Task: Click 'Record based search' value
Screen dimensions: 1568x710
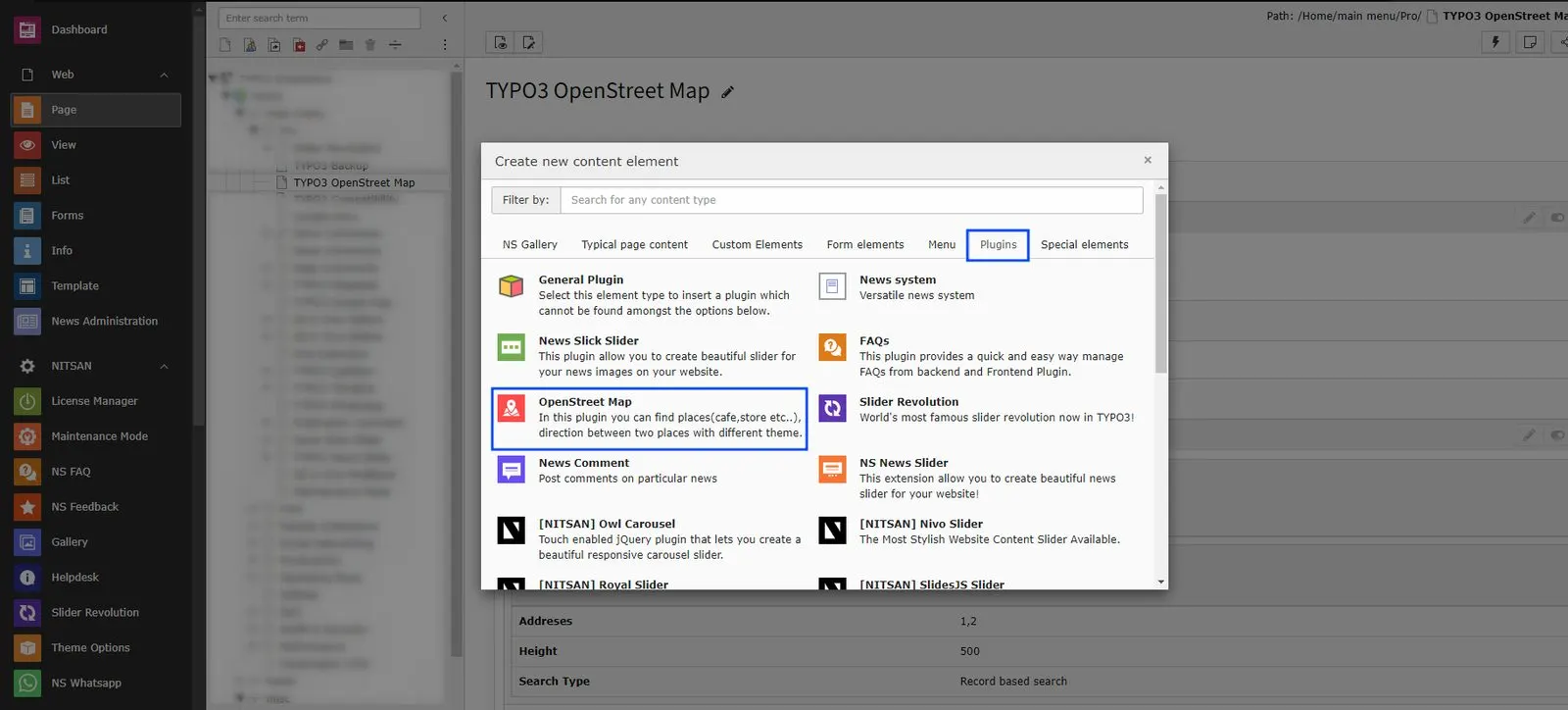Action: click(1013, 682)
